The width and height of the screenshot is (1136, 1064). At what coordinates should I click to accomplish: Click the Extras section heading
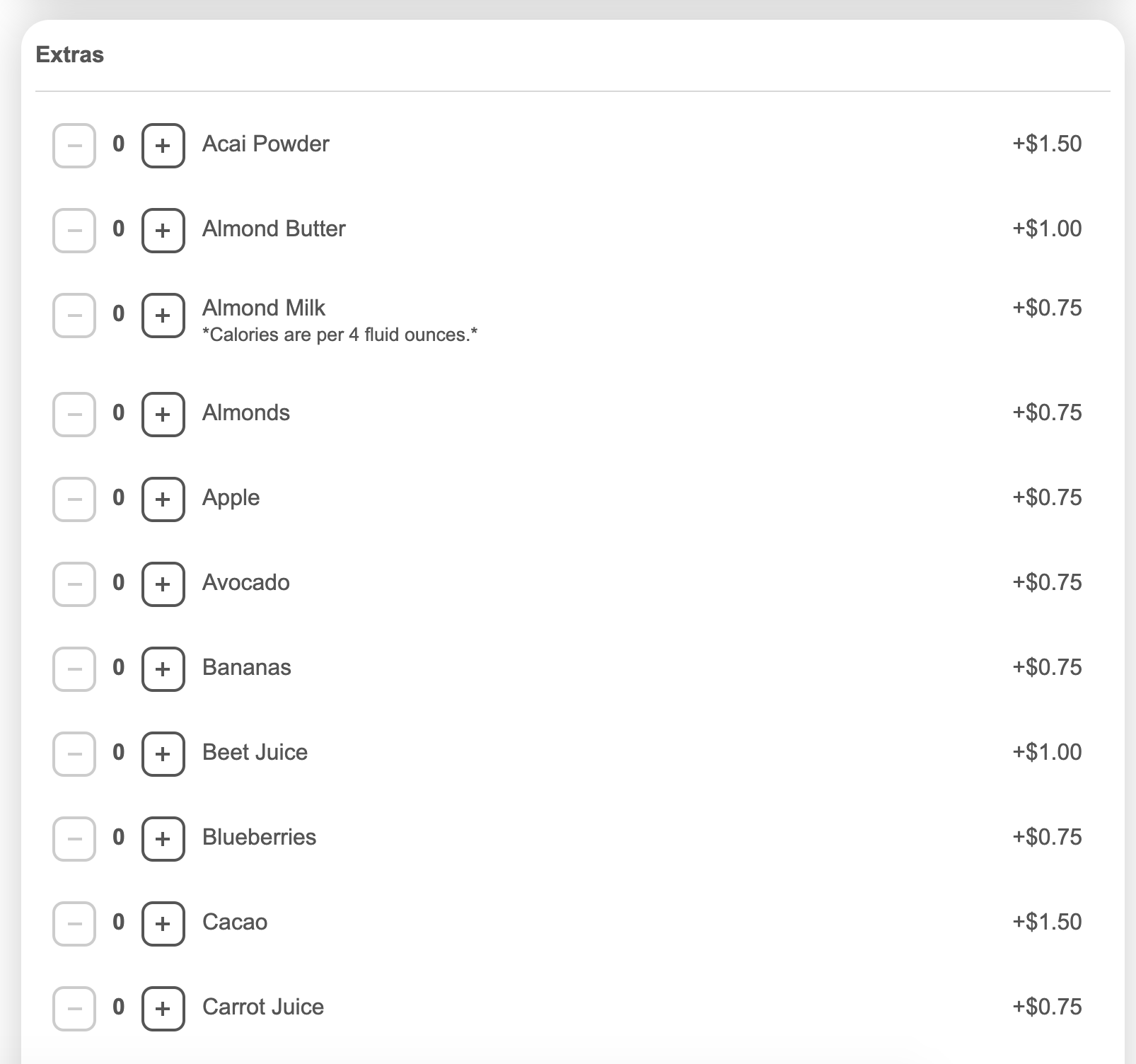coord(70,54)
